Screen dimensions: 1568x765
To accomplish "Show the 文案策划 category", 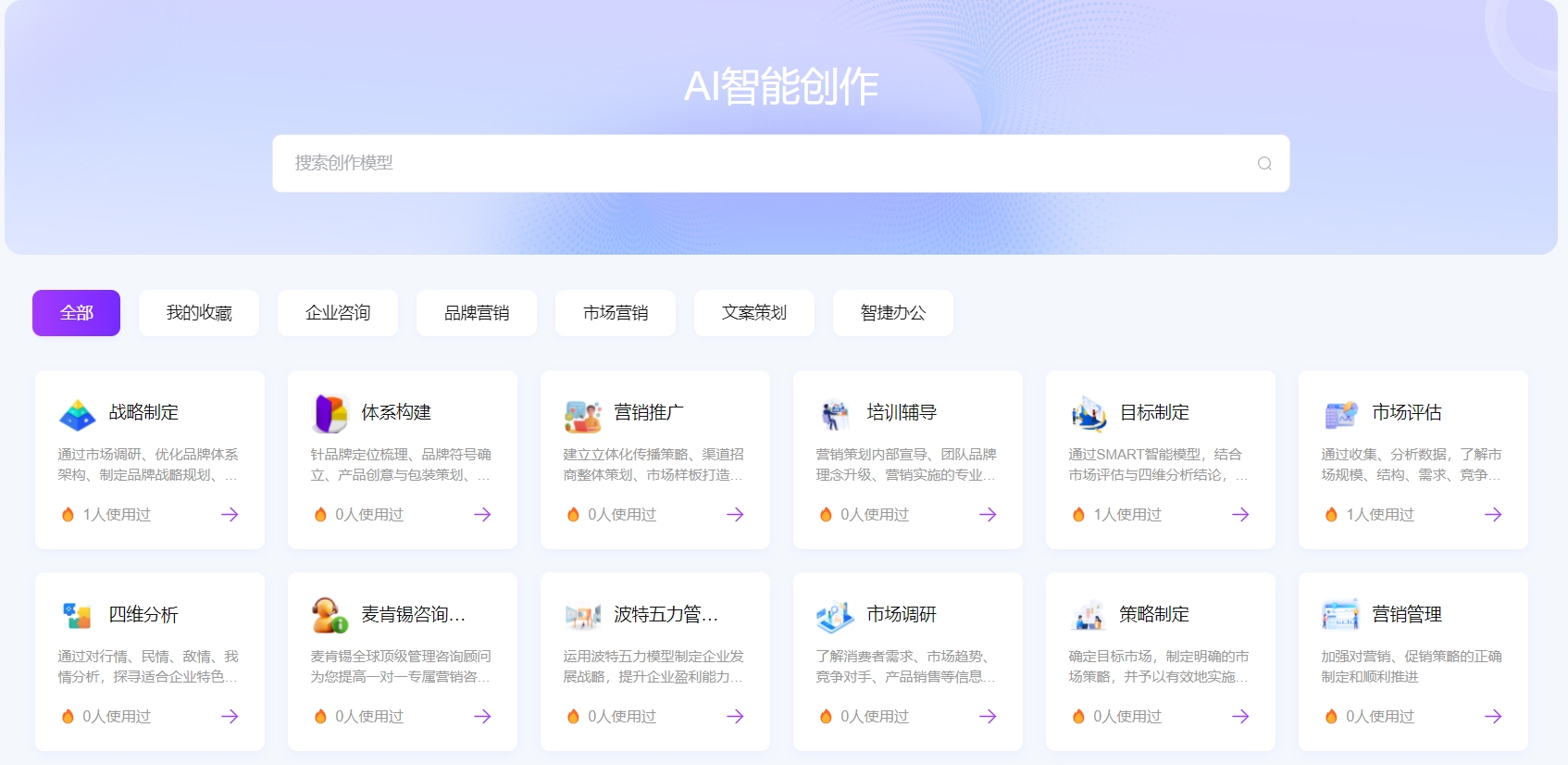I will click(x=754, y=313).
